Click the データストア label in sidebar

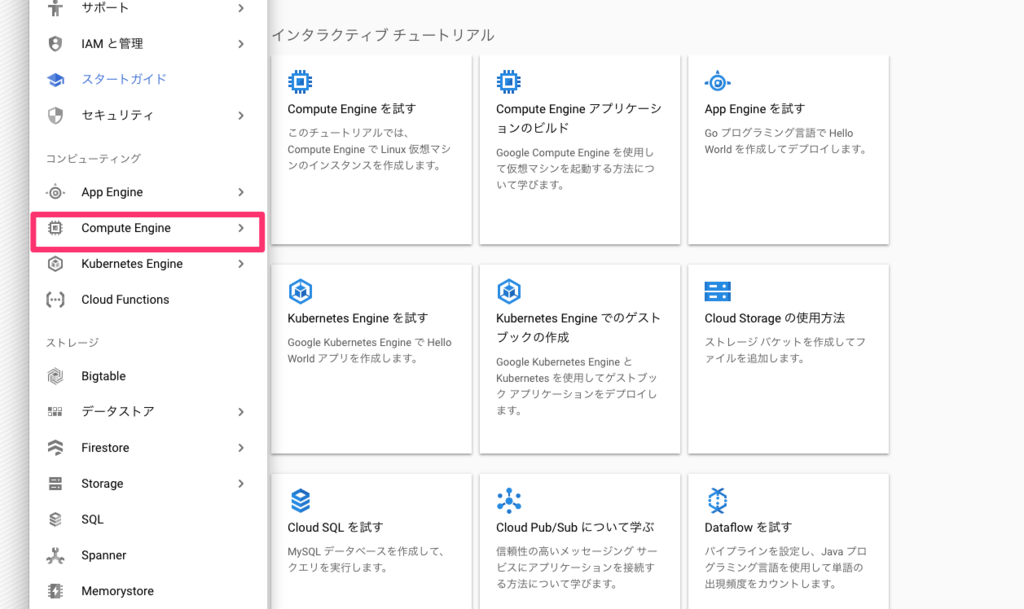point(118,412)
